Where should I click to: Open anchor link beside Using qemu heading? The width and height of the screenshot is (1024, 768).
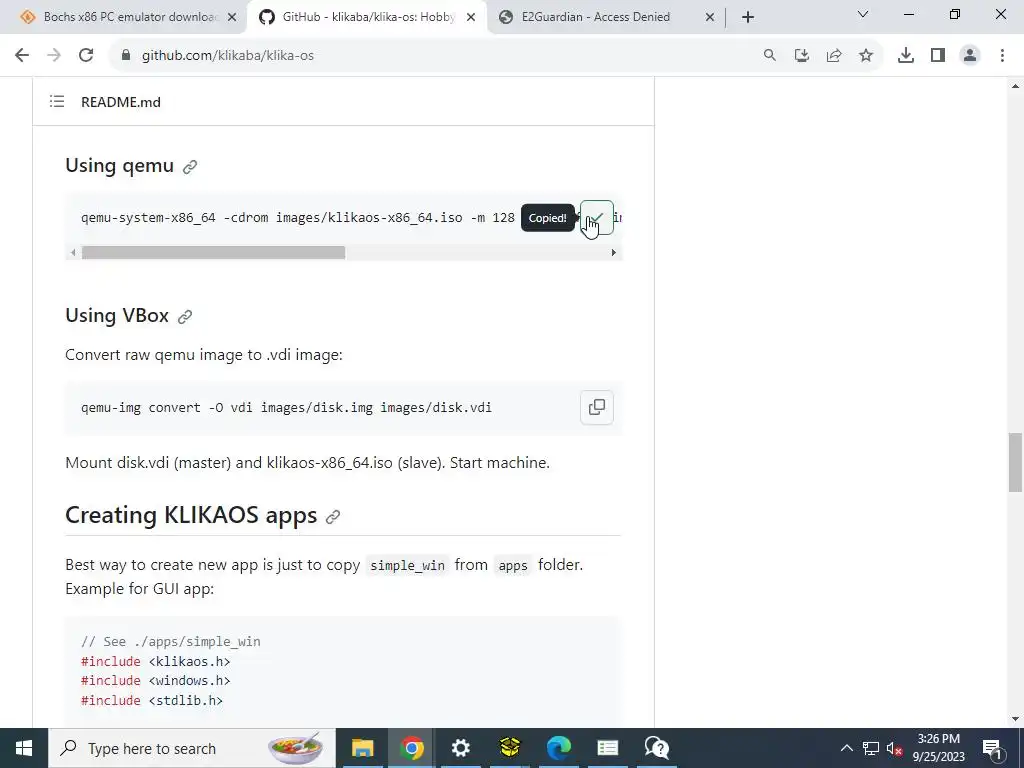pos(190,167)
